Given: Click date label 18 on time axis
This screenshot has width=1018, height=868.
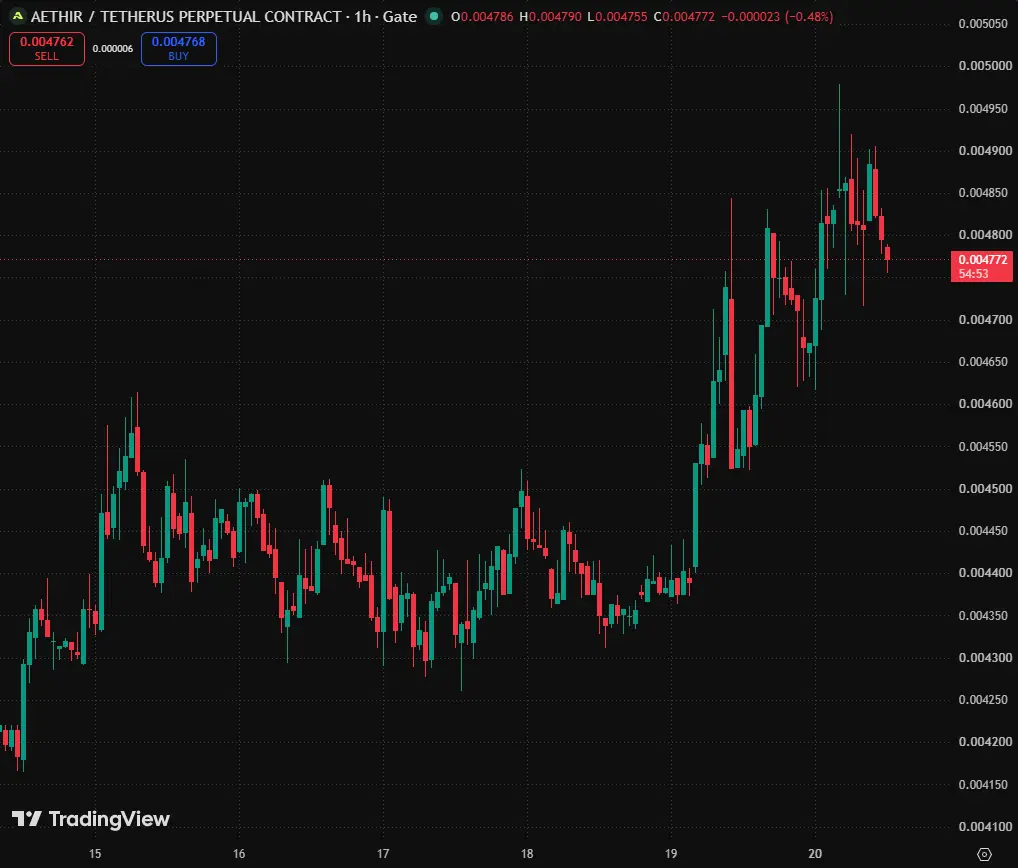Looking at the screenshot, I should pyautogui.click(x=527, y=854).
